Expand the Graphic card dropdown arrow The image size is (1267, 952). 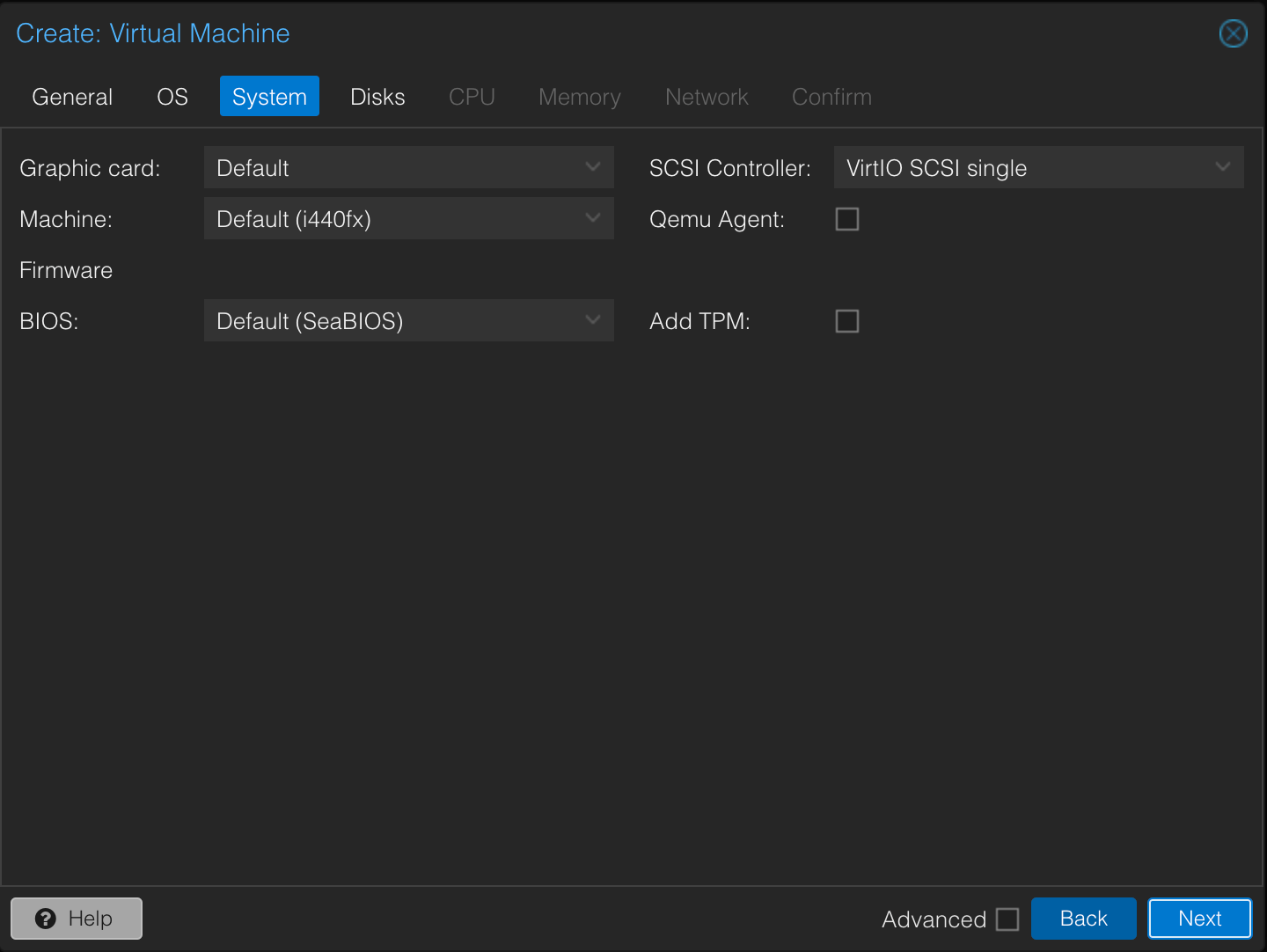[593, 167]
